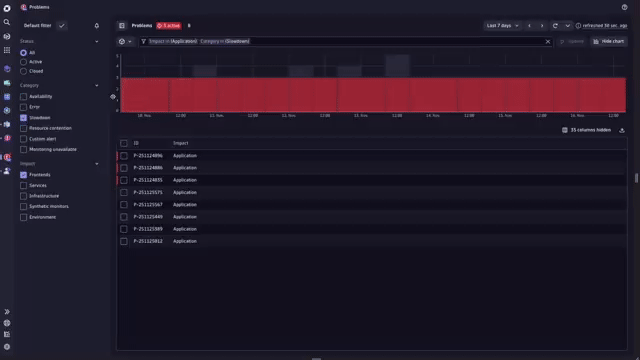Open problem P-251124835
The width and height of the screenshot is (640, 360).
coord(148,180)
